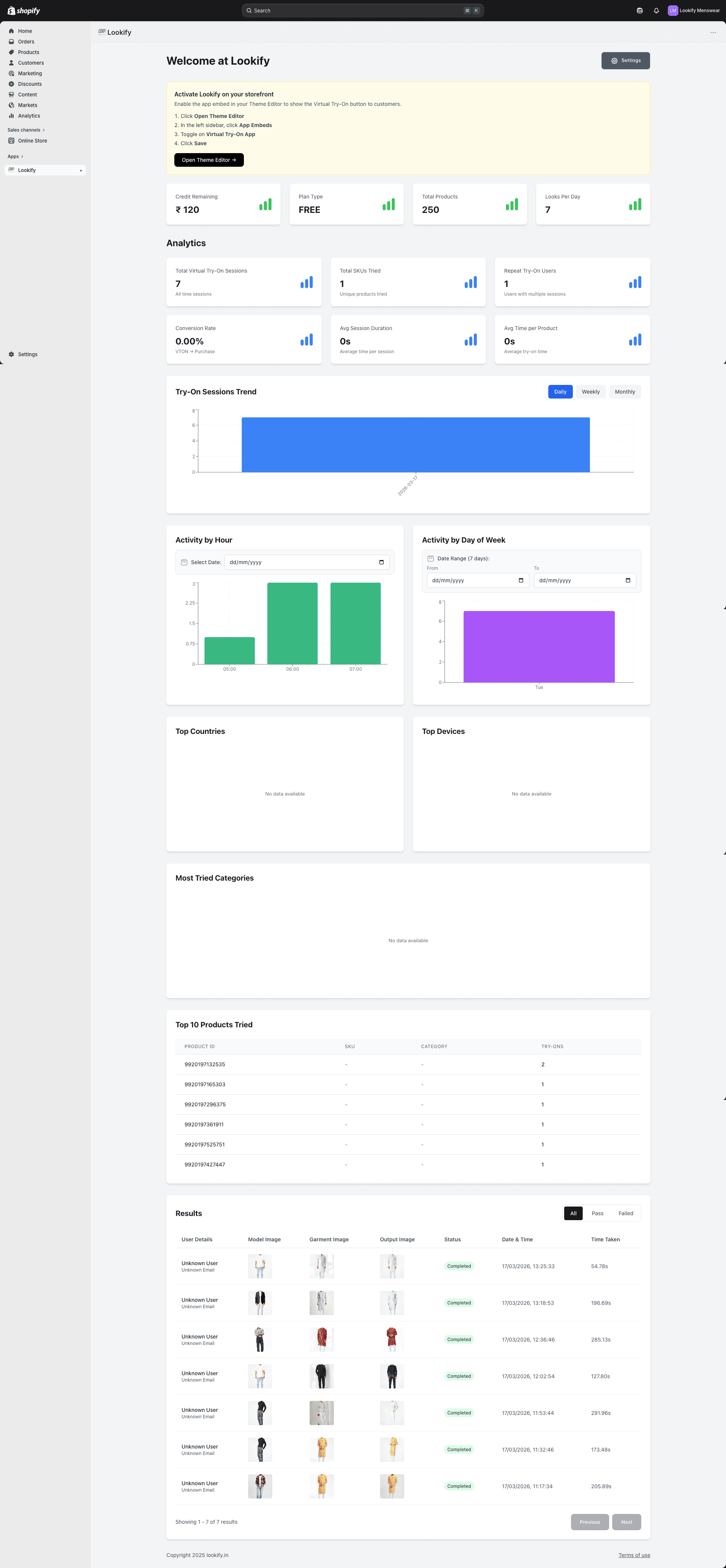This screenshot has width=726, height=1568.
Task: Click Total SKUs Tried chart icon
Action: point(470,282)
